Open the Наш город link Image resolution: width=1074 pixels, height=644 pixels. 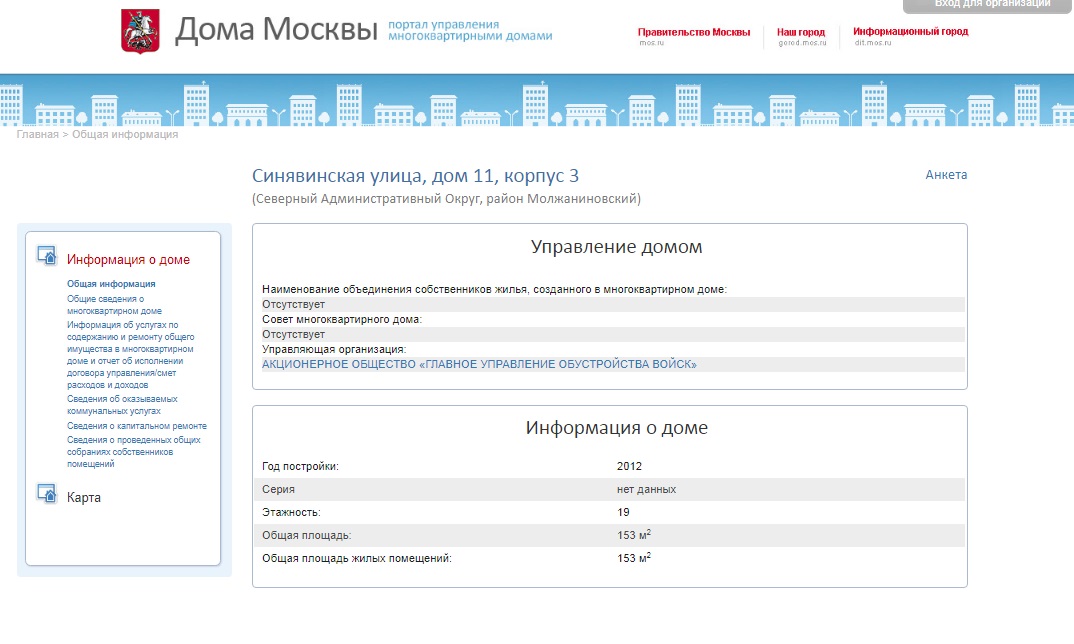pyautogui.click(x=800, y=32)
